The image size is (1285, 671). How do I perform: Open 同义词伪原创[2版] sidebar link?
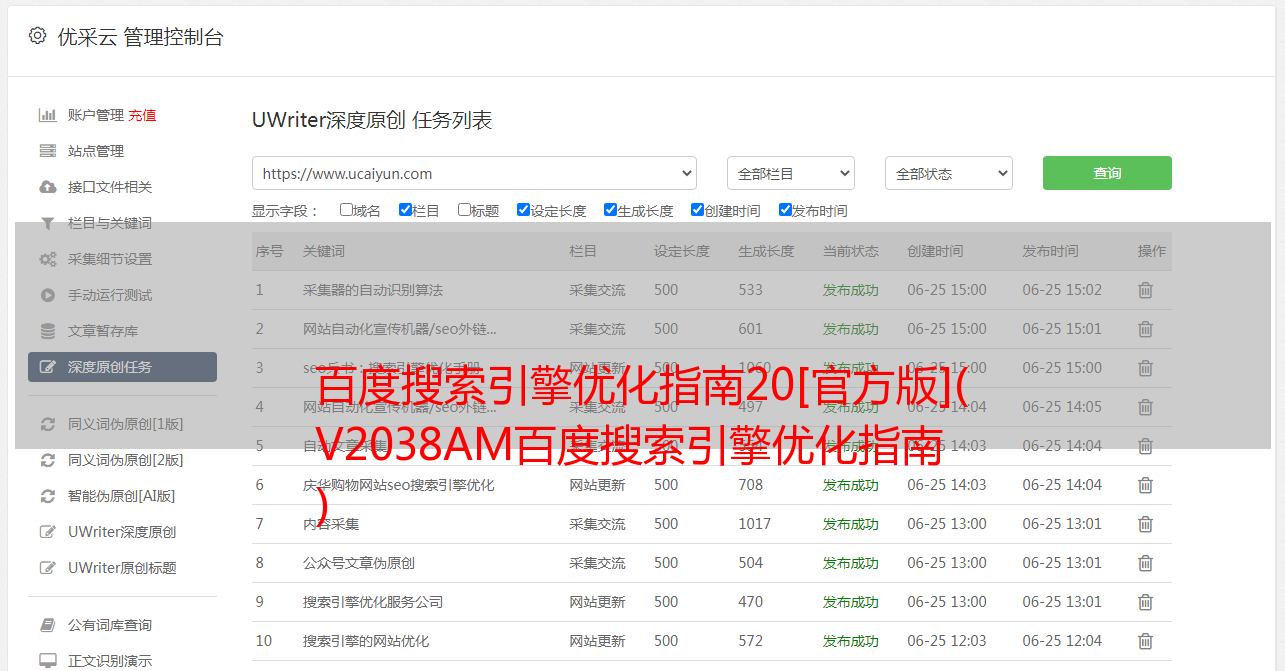[x=126, y=460]
